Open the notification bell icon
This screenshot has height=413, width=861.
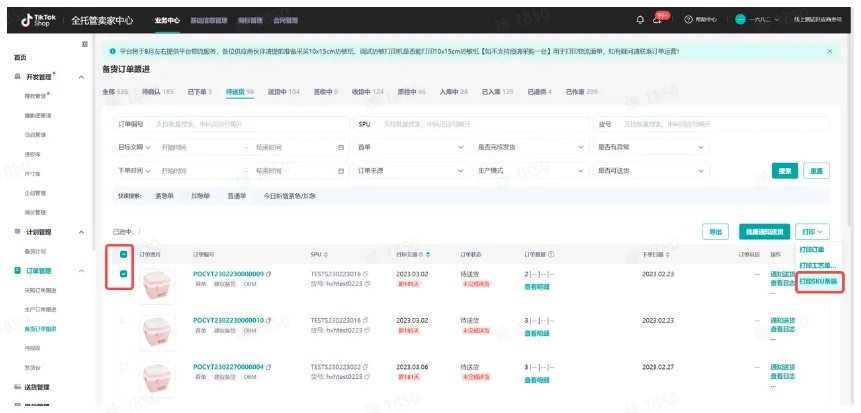click(640, 20)
